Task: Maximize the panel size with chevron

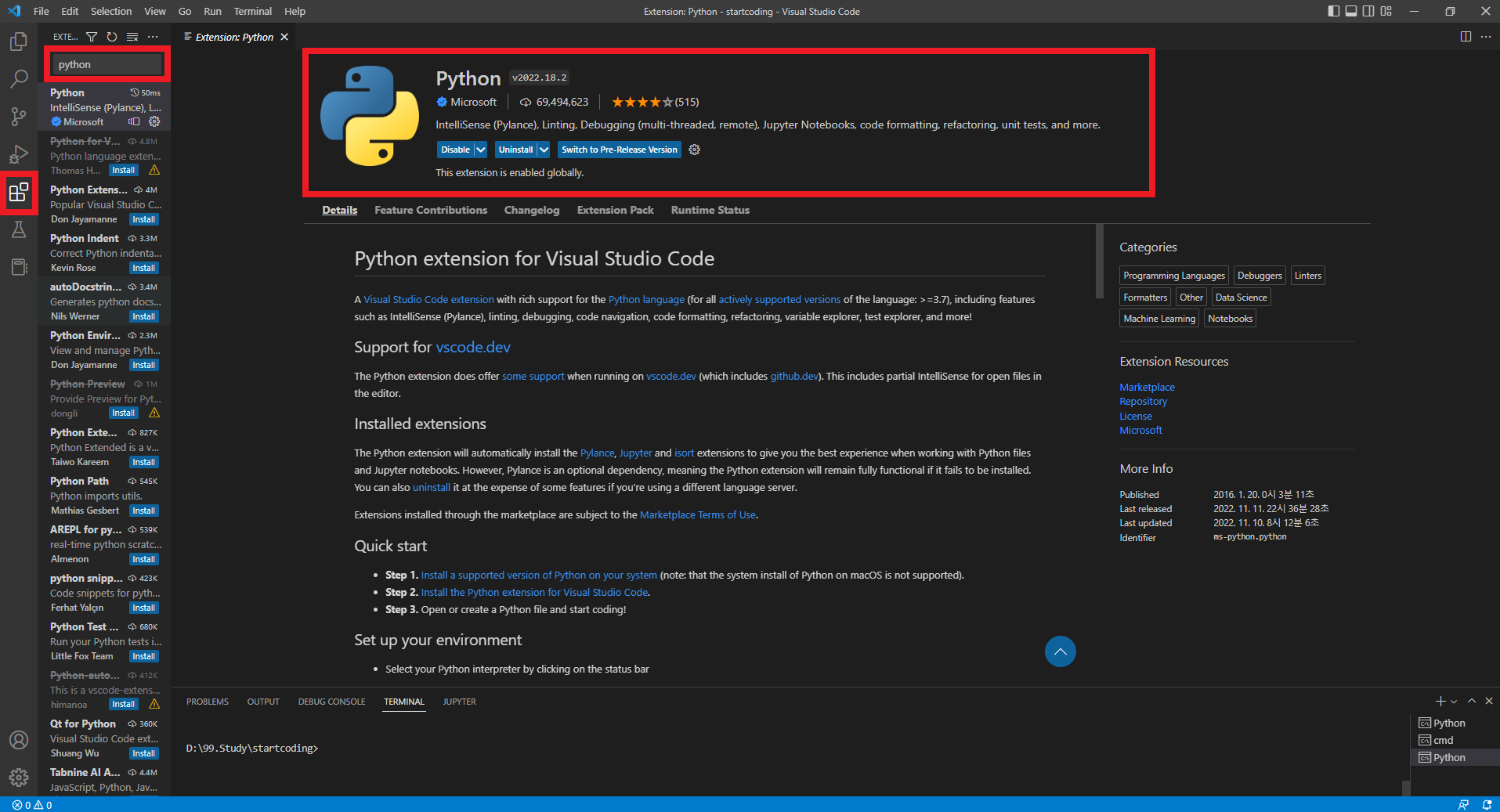Action: coord(1472,701)
